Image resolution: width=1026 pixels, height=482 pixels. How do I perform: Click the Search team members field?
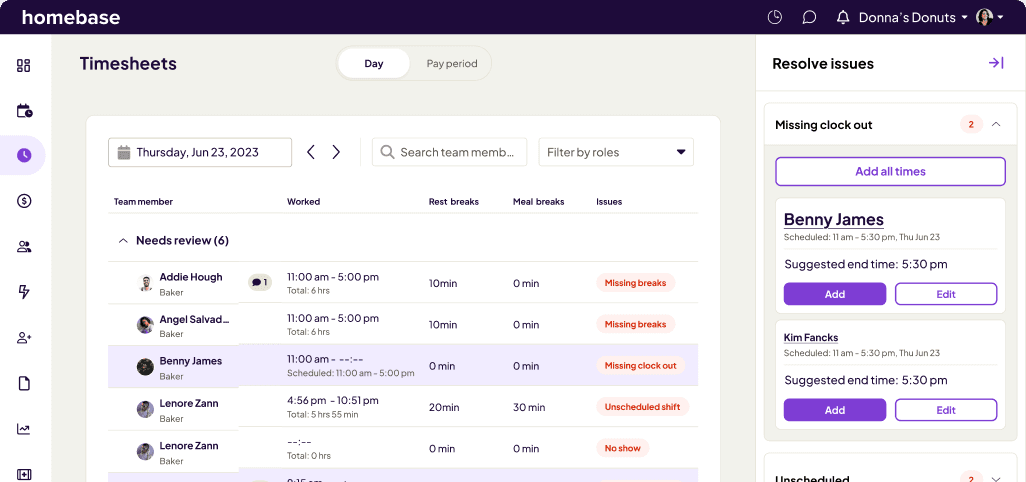449,152
